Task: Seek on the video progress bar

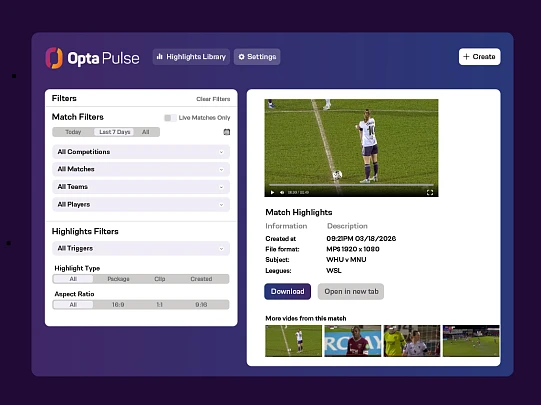Action: click(x=351, y=185)
